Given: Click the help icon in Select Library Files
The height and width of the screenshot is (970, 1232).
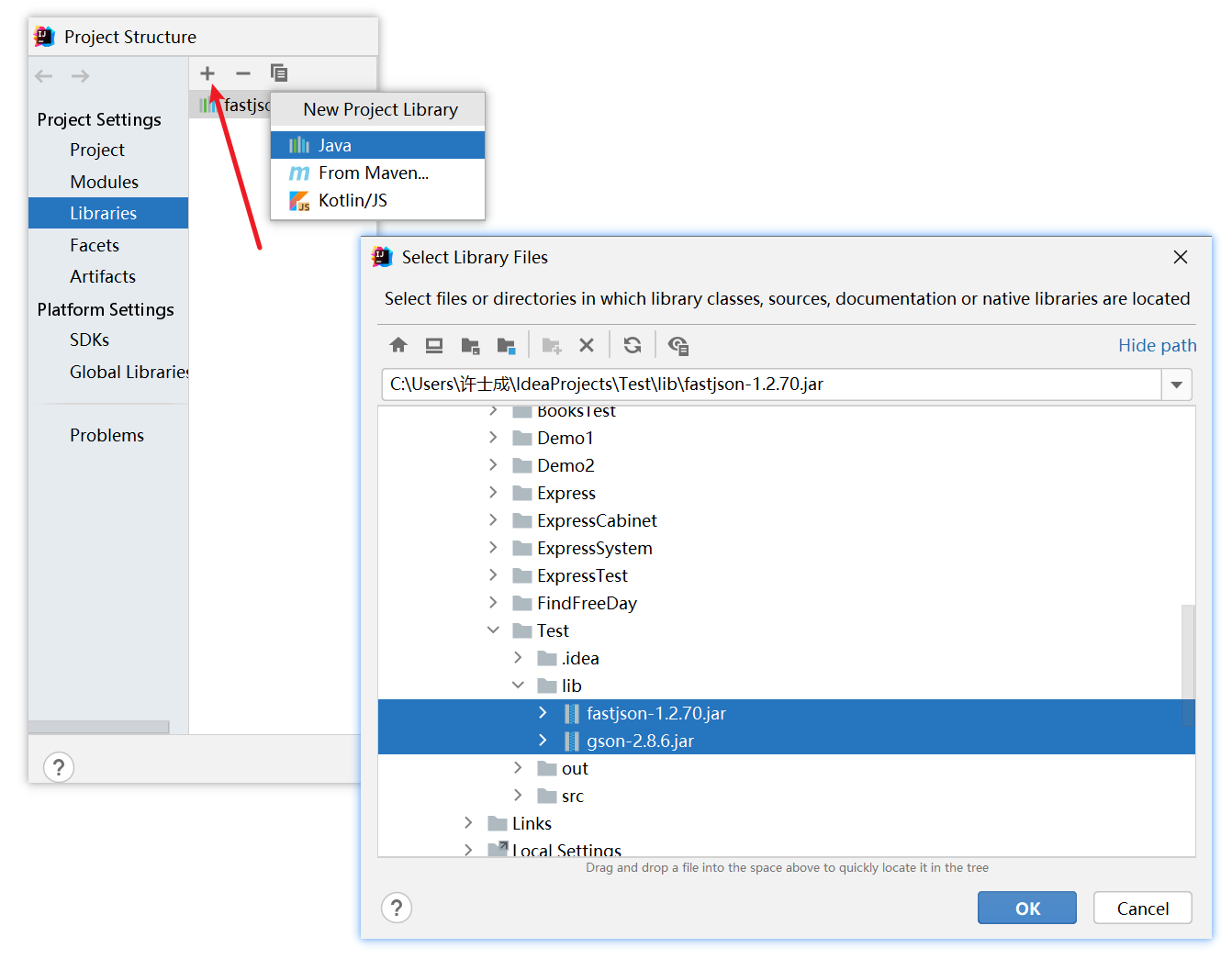Looking at the screenshot, I should tap(397, 908).
